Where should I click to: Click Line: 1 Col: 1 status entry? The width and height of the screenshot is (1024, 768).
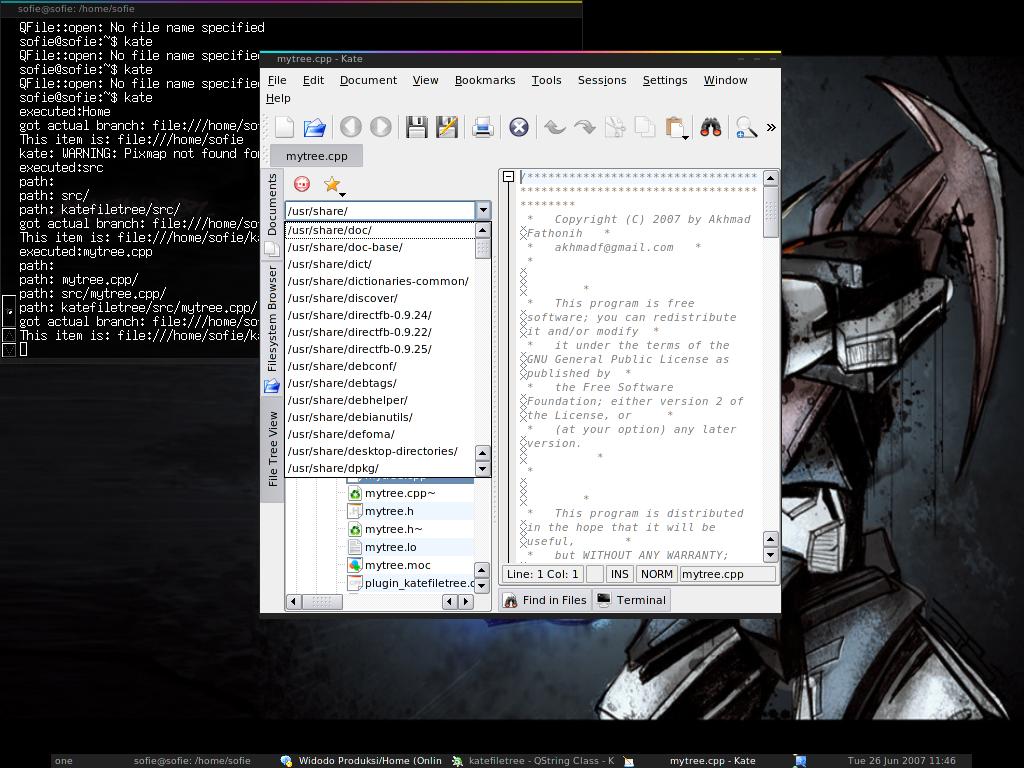(542, 574)
